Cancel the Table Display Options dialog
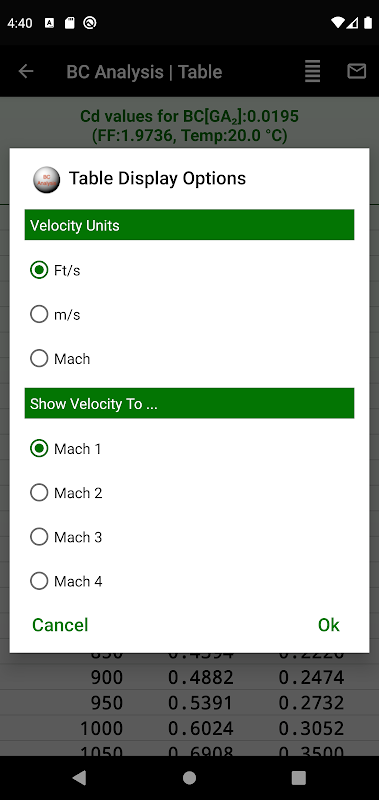This screenshot has width=379, height=800. [x=60, y=625]
